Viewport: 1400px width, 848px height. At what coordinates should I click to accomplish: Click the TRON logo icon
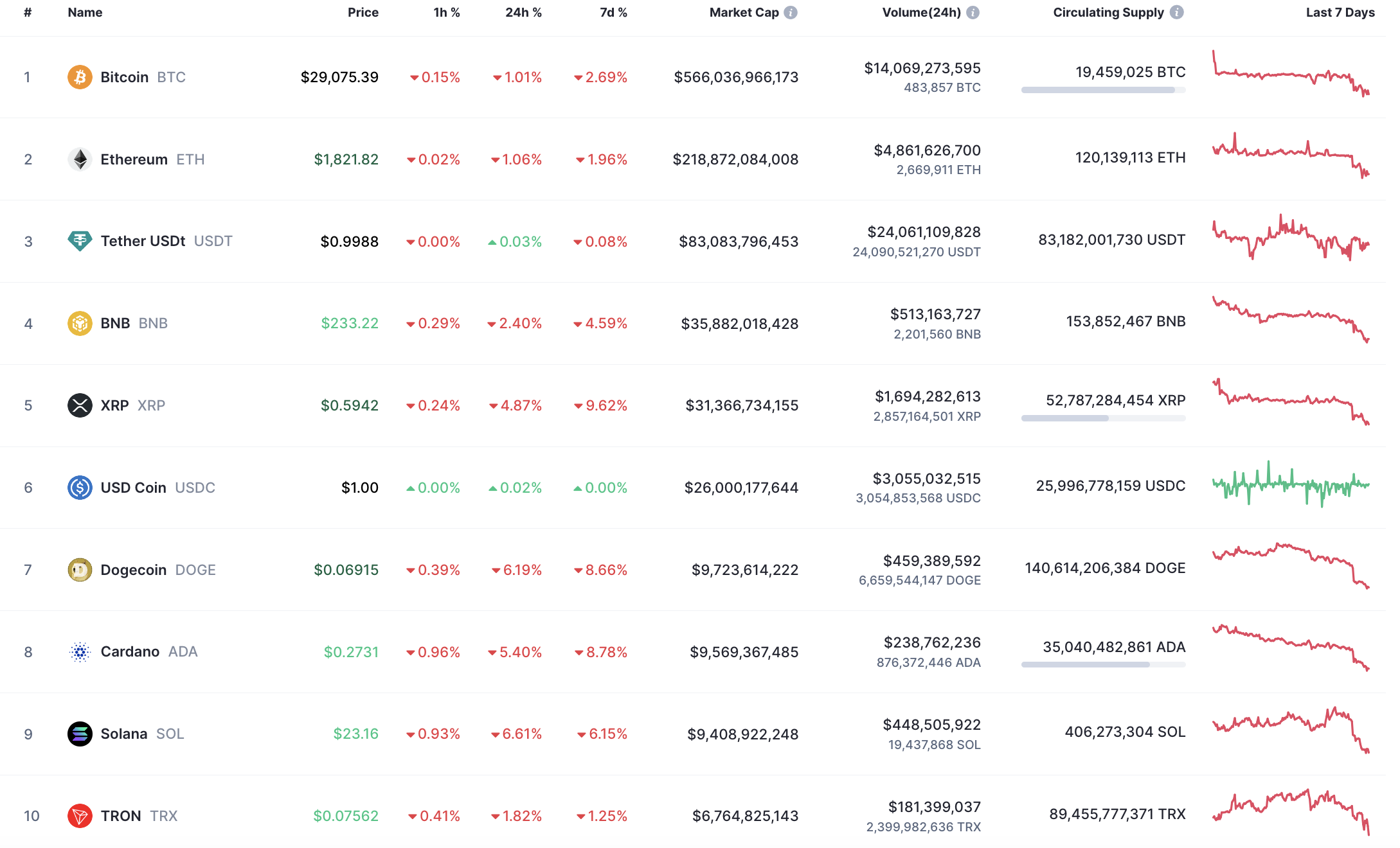click(x=80, y=816)
